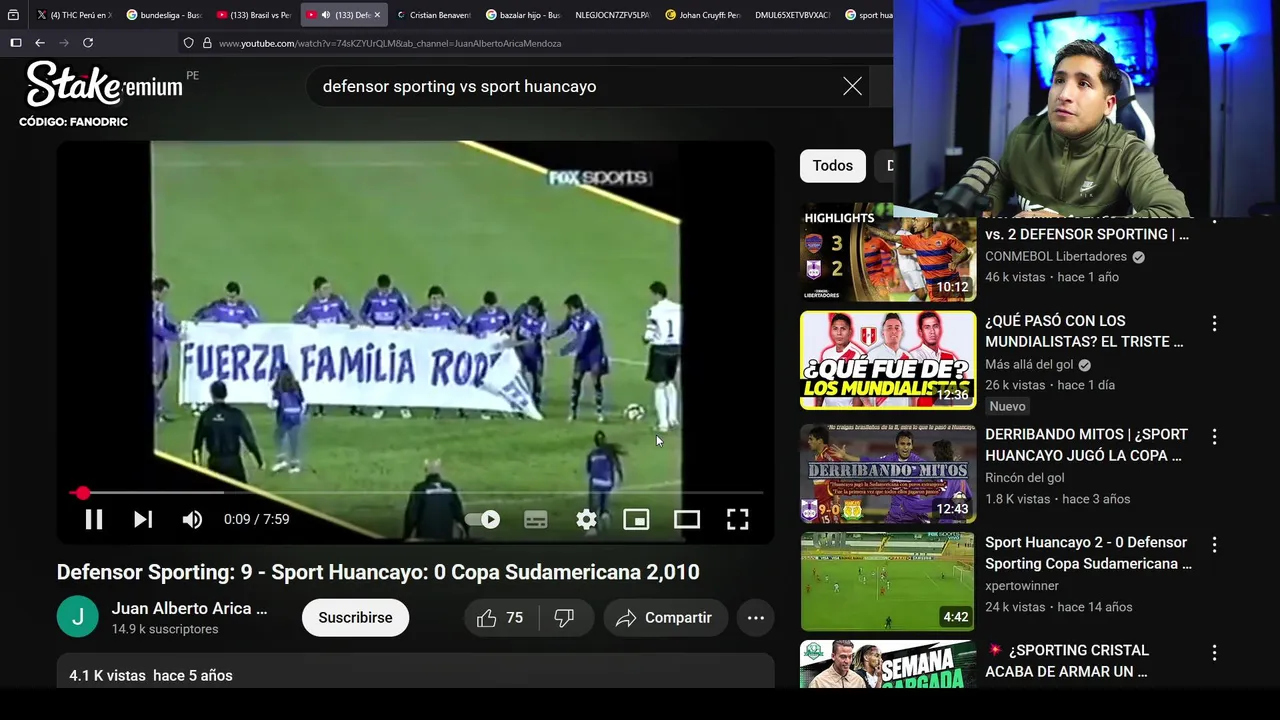This screenshot has height=720, width=1280.
Task: Toggle subtitles in the player
Action: pyautogui.click(x=536, y=519)
